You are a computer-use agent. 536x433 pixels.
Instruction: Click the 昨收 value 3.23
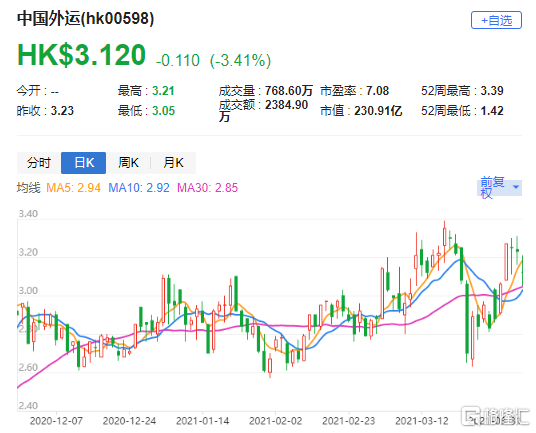pyautogui.click(x=62, y=111)
